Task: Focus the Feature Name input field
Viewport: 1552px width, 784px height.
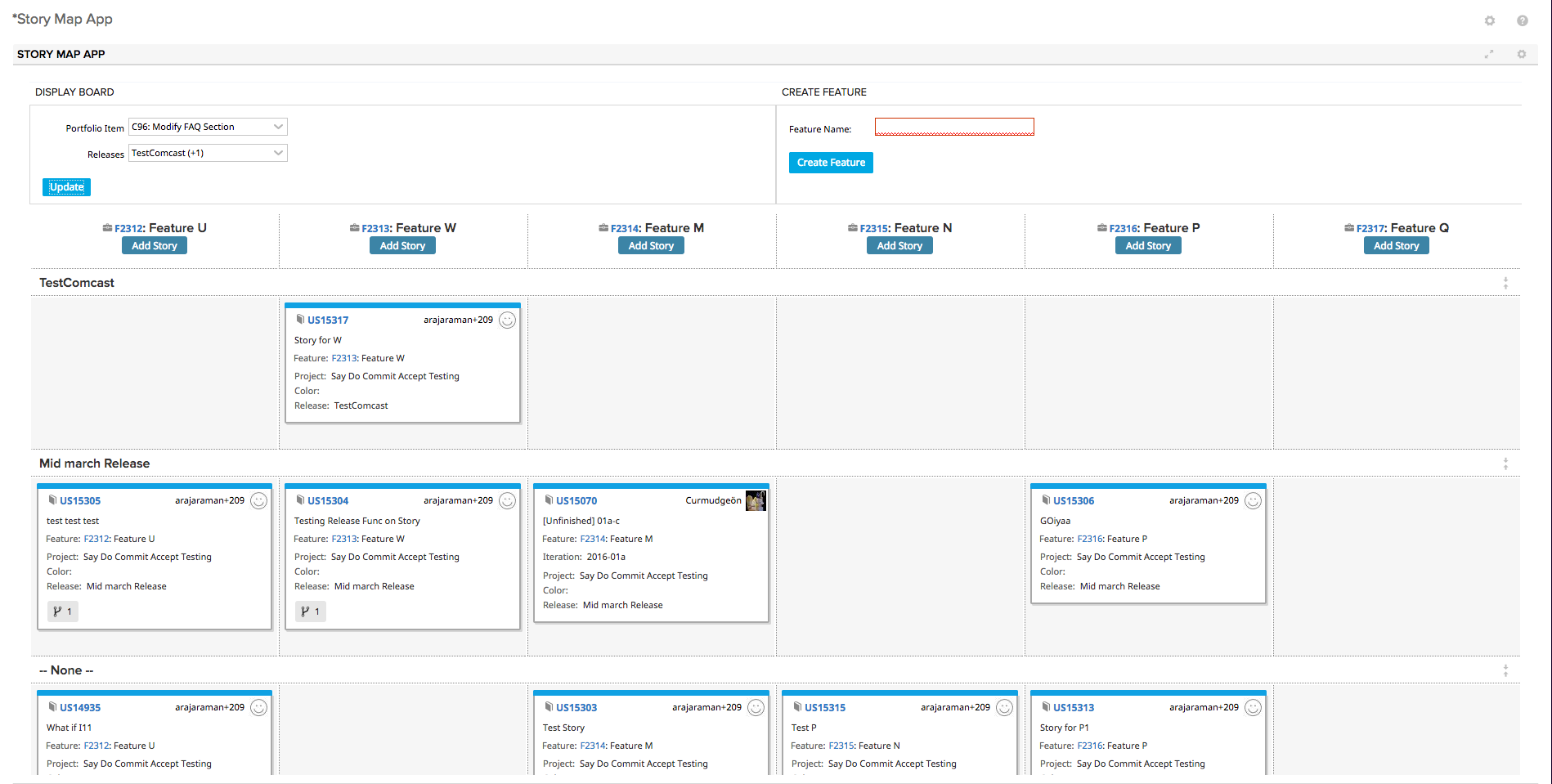Action: click(x=954, y=127)
